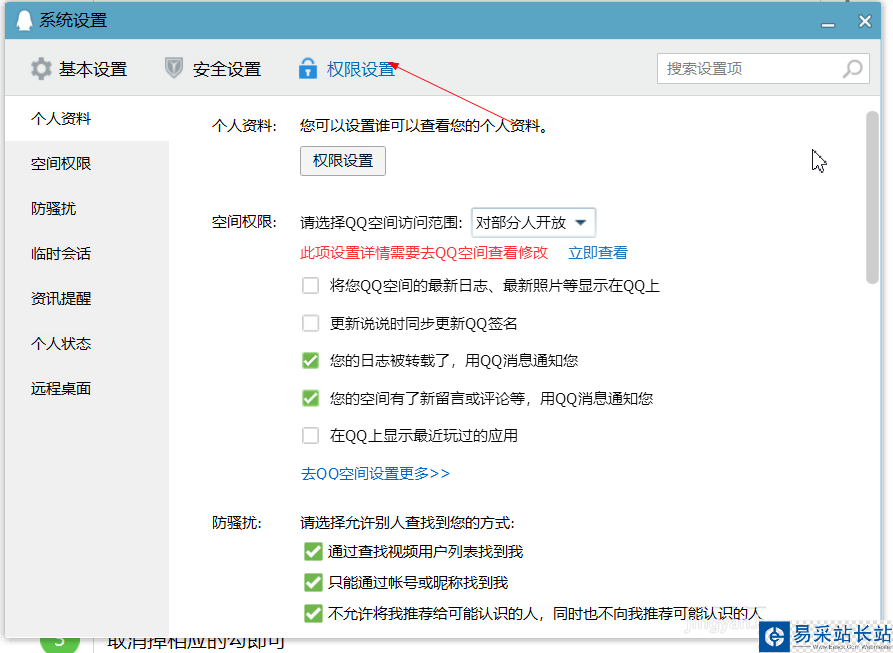893x653 pixels.
Task: Click the 权限设置 button under 个人资料
Action: 343,161
